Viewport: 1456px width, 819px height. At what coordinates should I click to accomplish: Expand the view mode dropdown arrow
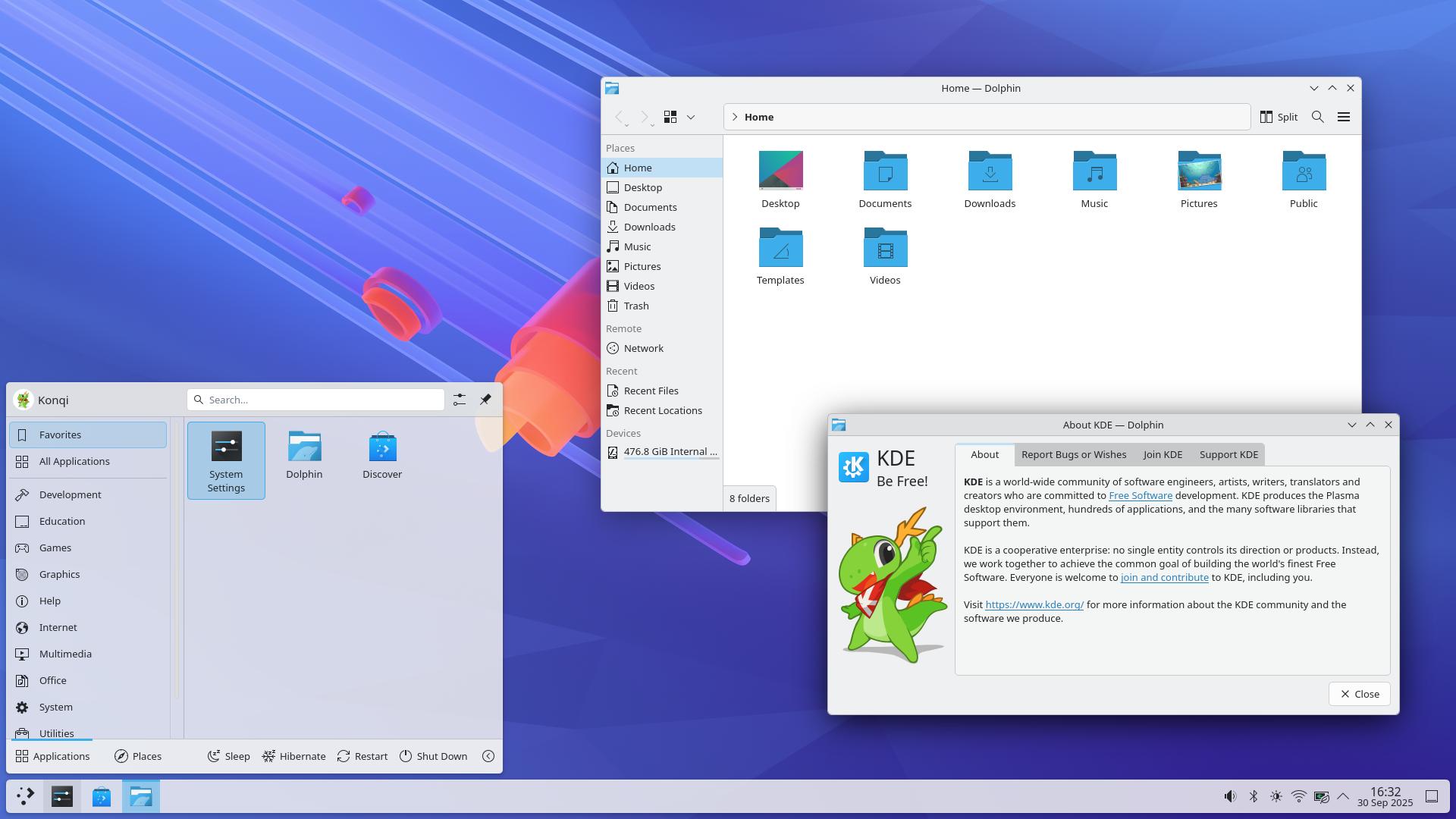pos(691,117)
